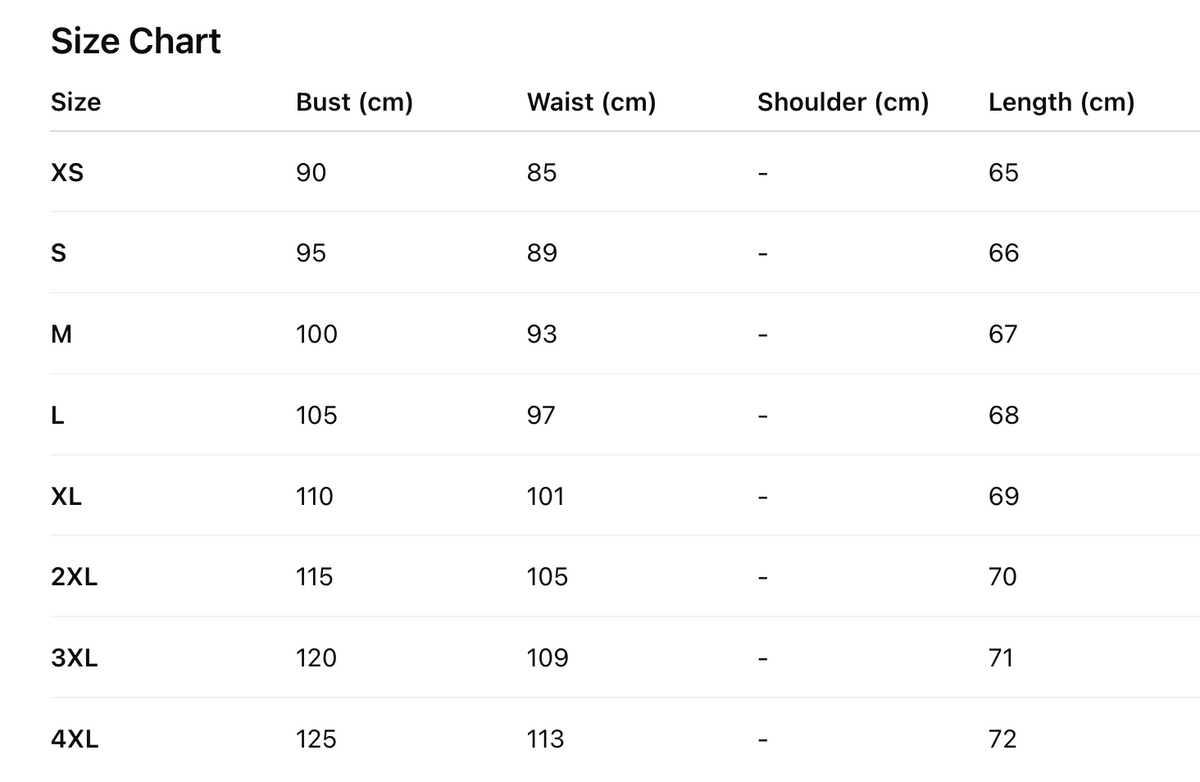1200x782 pixels.
Task: Click the Length (cm) column header
Action: (x=1061, y=102)
